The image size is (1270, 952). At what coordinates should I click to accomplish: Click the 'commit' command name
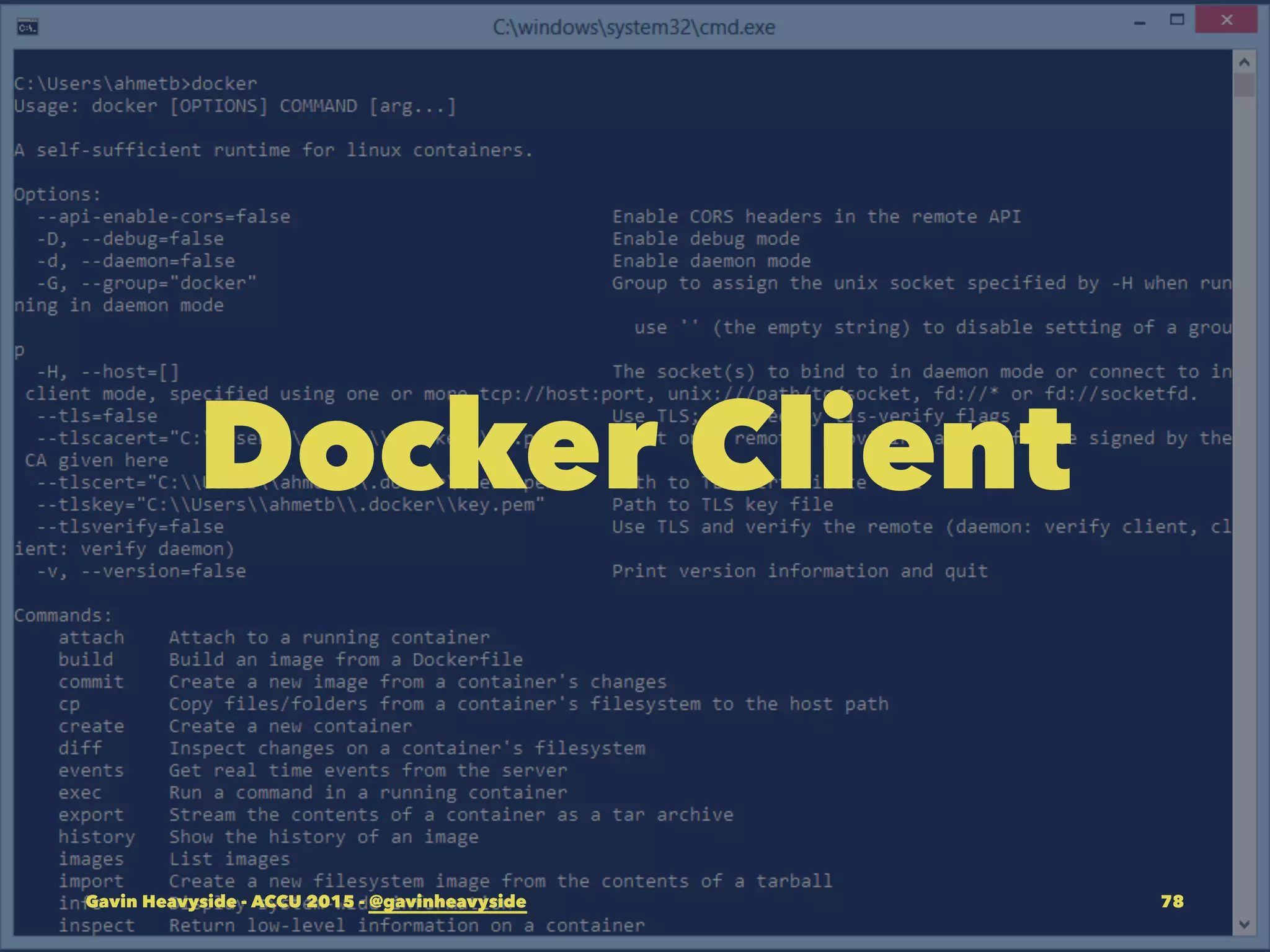pos(91,682)
